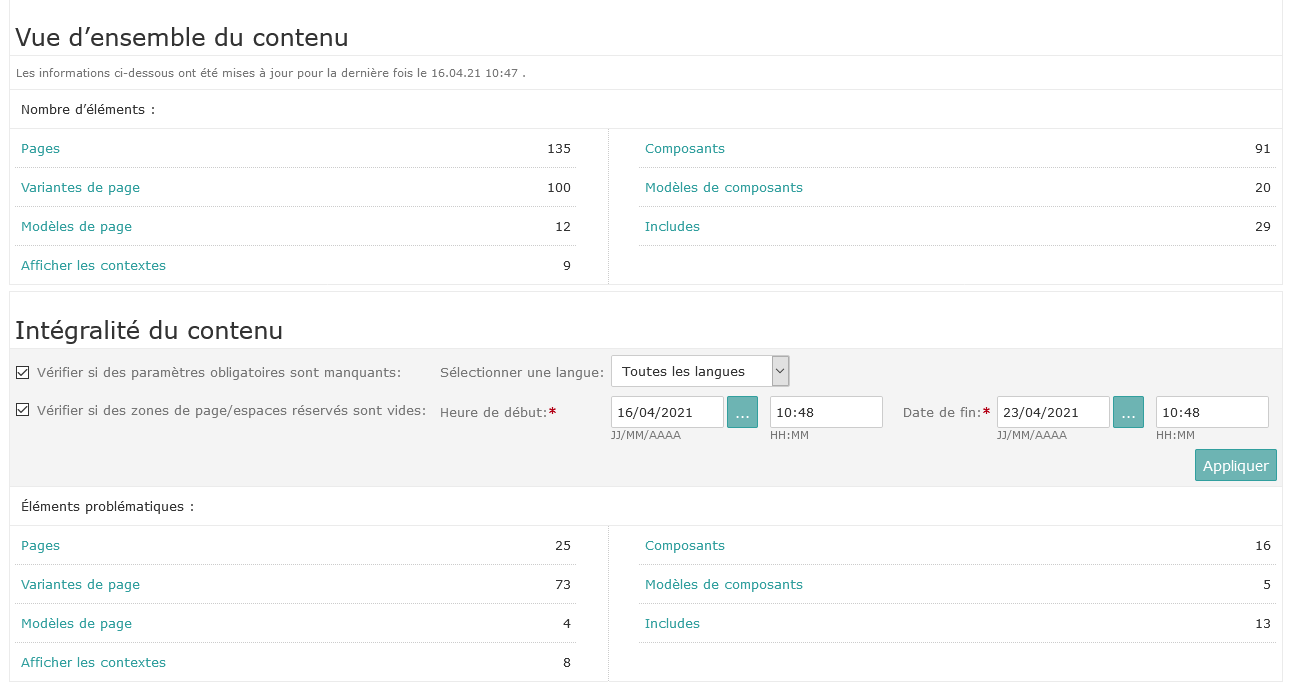Open Includes link in content overview

(x=672, y=227)
